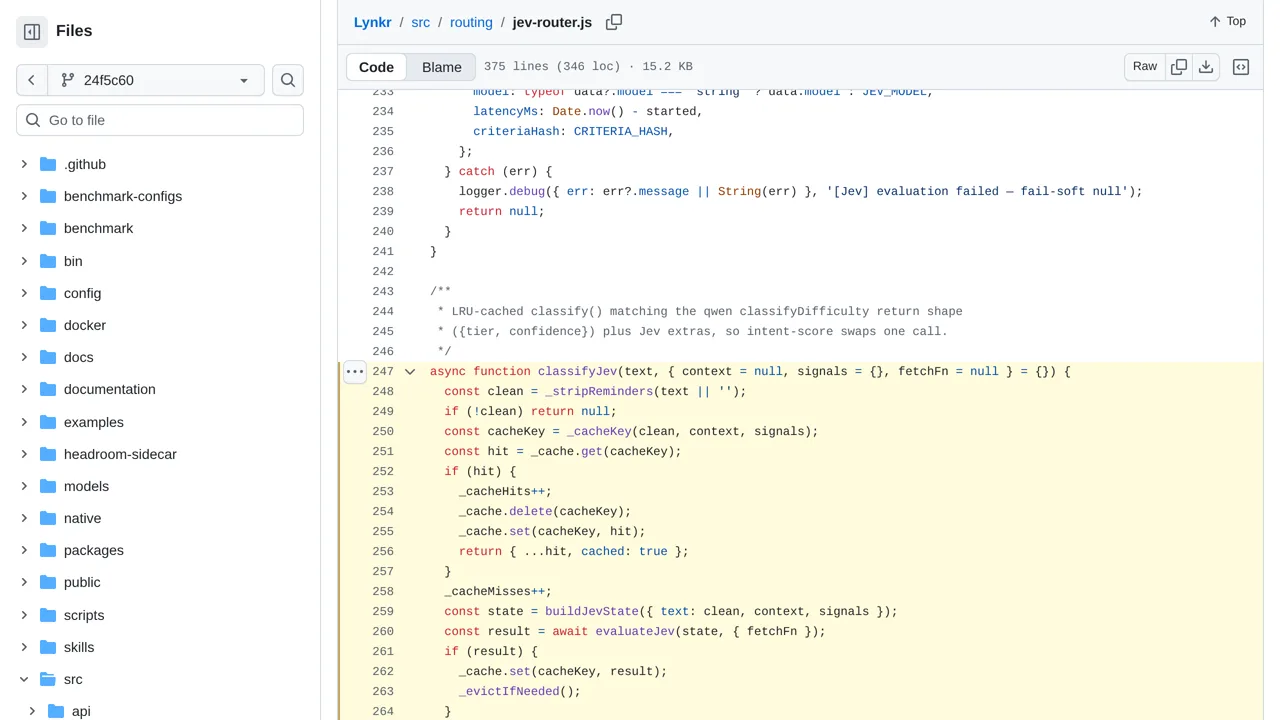The width and height of the screenshot is (1280, 720).
Task: Go to src breadcrumb link
Action: coord(421,22)
